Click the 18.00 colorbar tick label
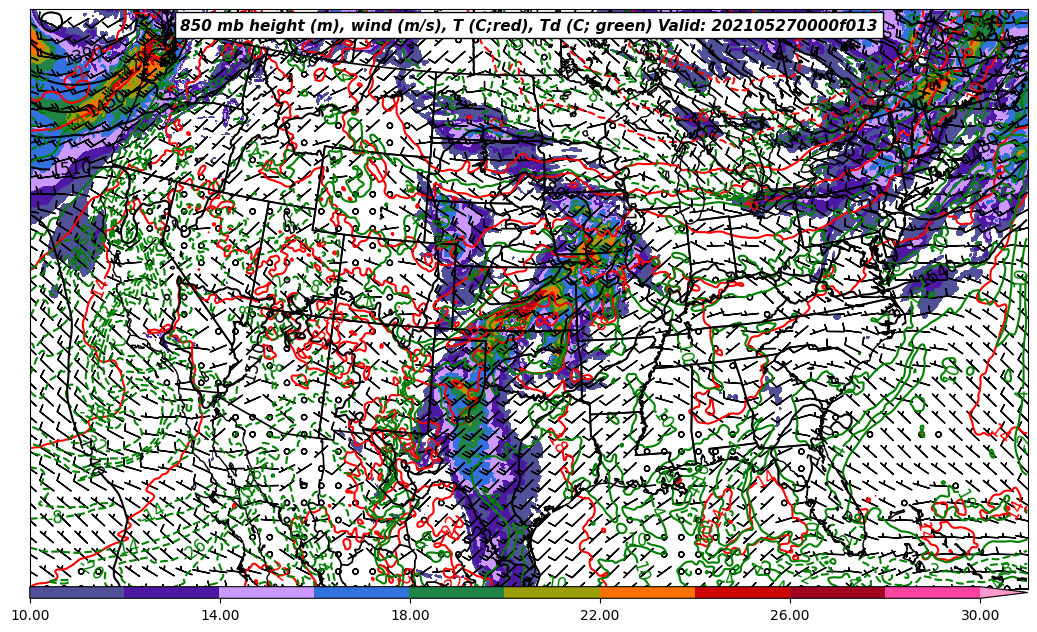Screen dimensions: 1037x632 click(410, 615)
